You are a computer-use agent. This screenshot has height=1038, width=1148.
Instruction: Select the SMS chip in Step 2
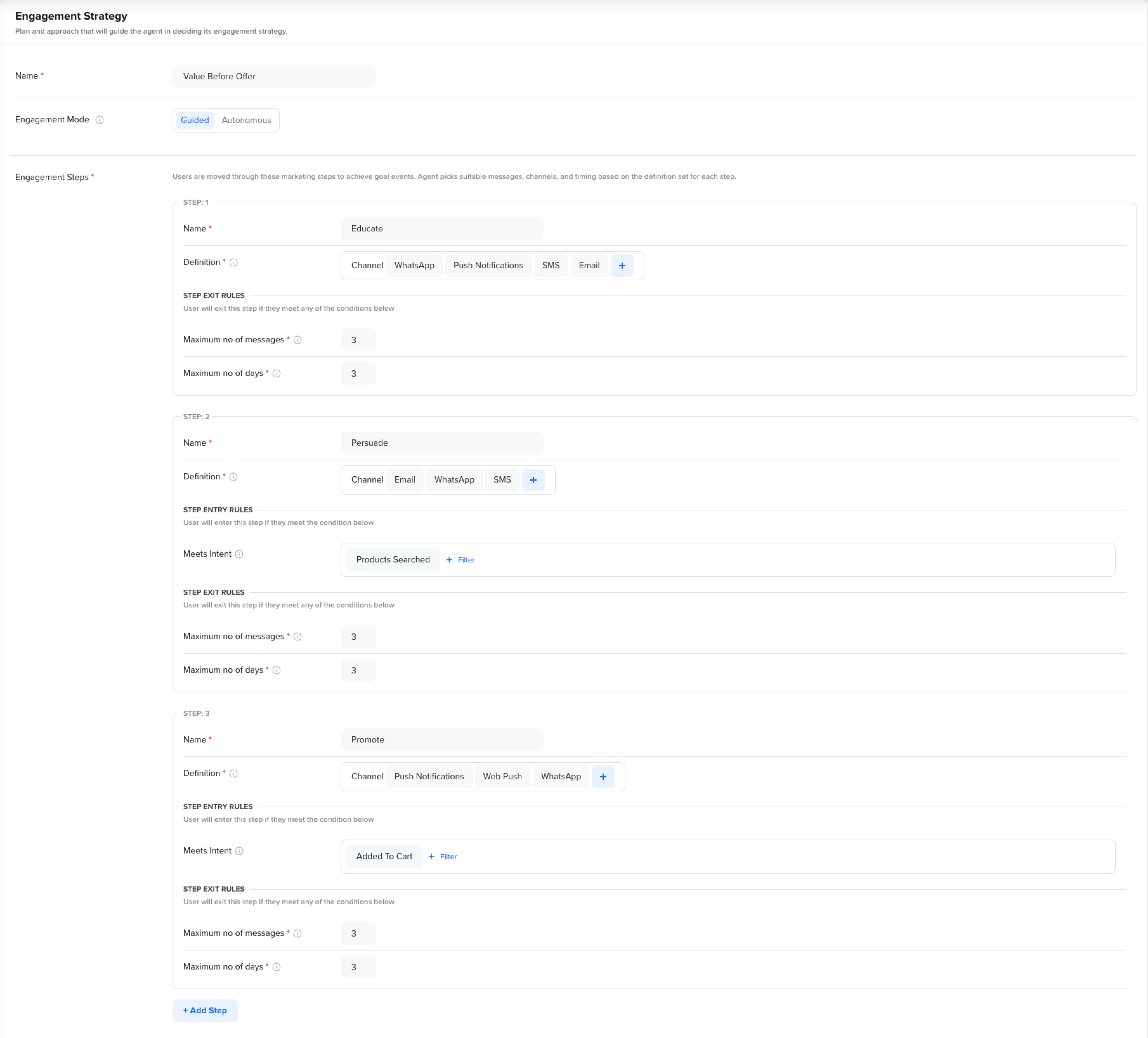coord(502,480)
